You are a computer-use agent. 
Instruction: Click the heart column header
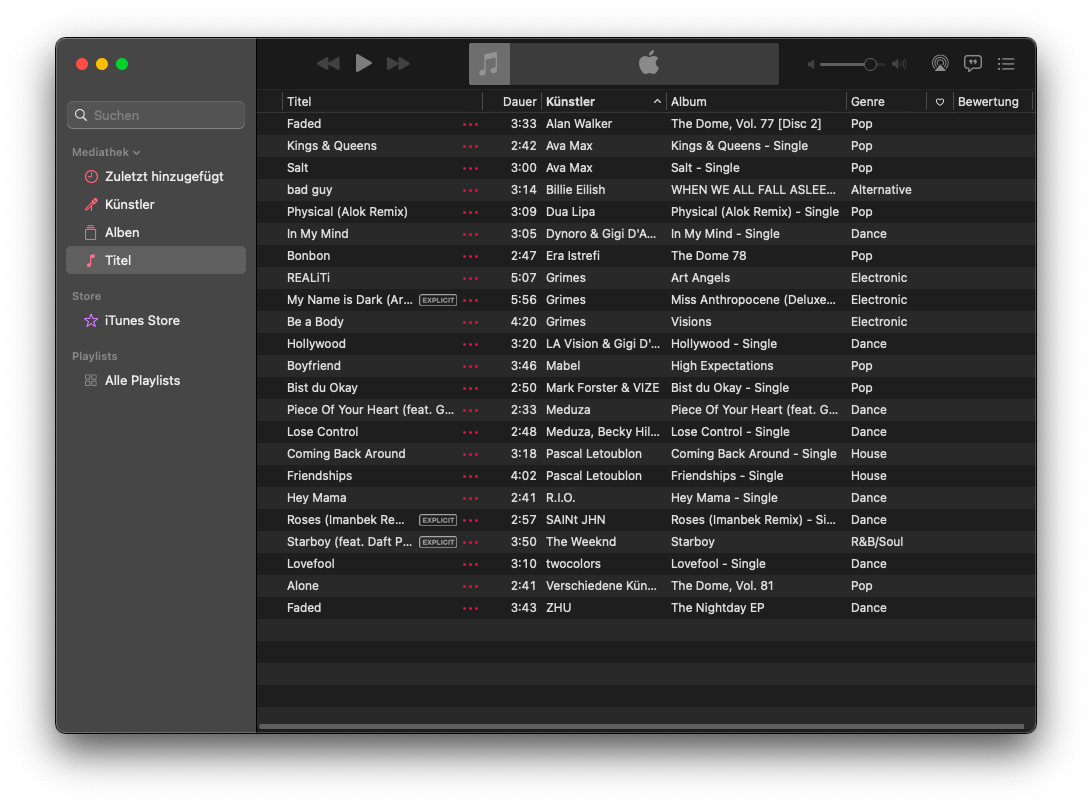[940, 102]
